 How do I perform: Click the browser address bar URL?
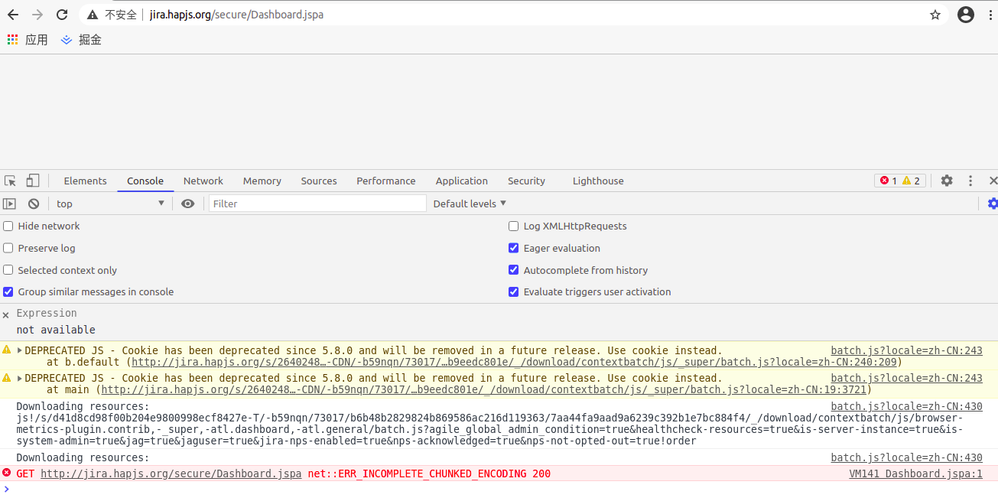[236, 15]
